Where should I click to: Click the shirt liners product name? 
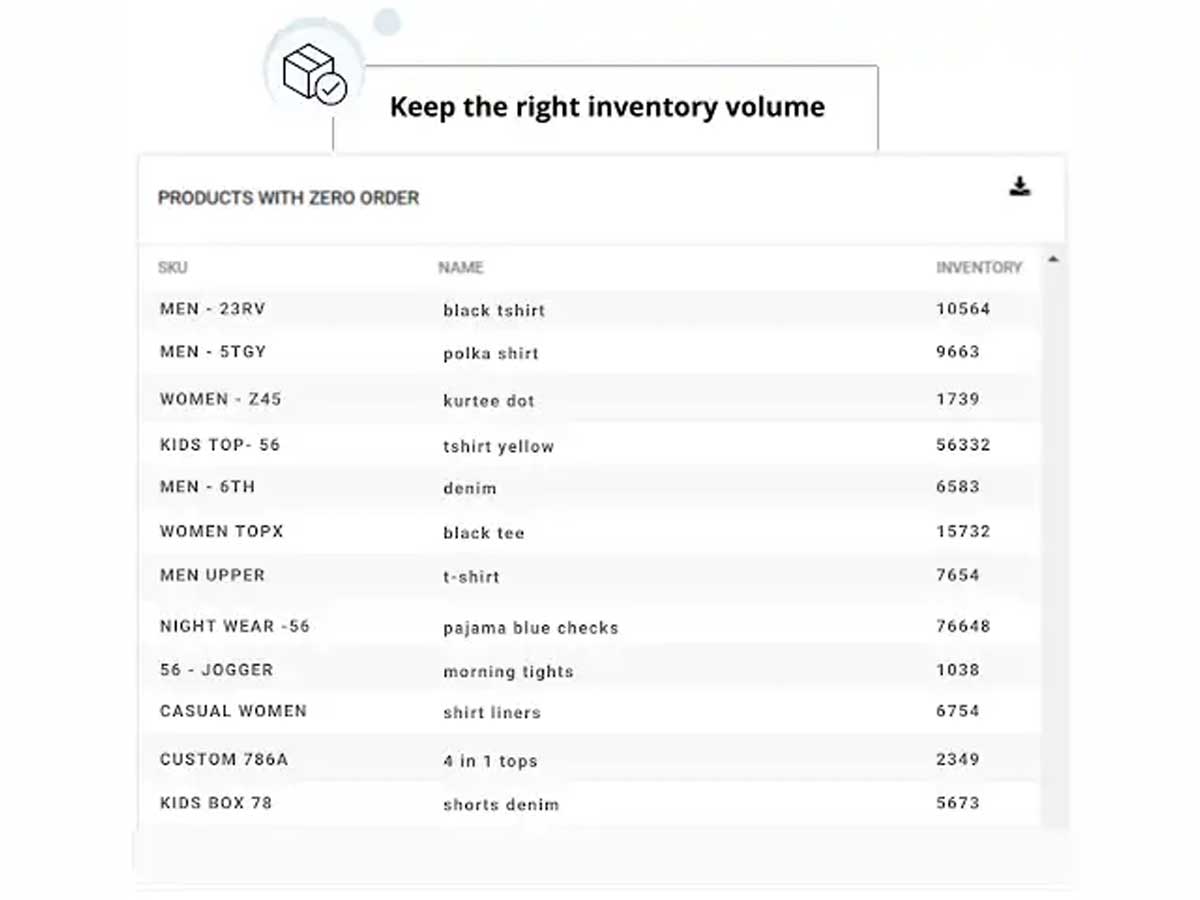tap(492, 713)
